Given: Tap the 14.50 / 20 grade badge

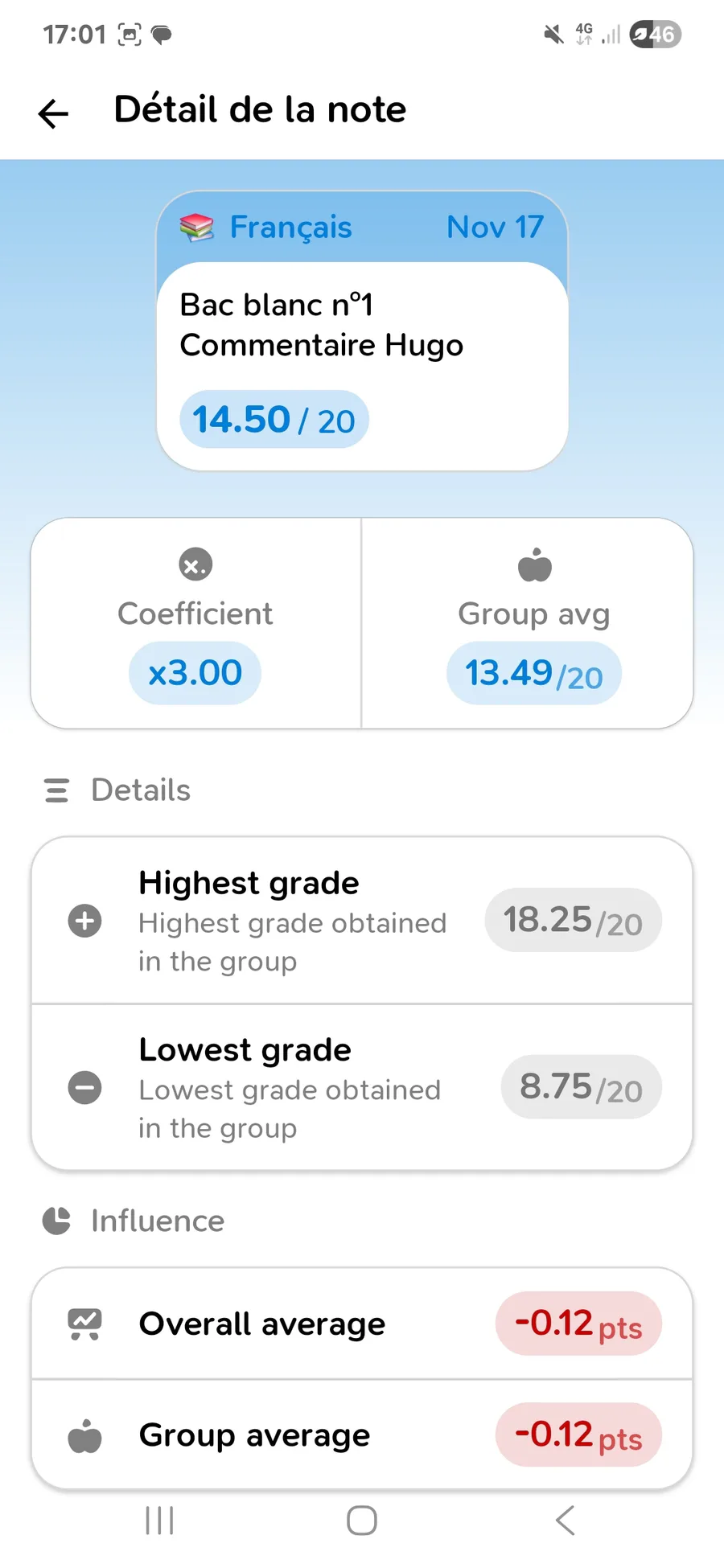Looking at the screenshot, I should click(274, 420).
